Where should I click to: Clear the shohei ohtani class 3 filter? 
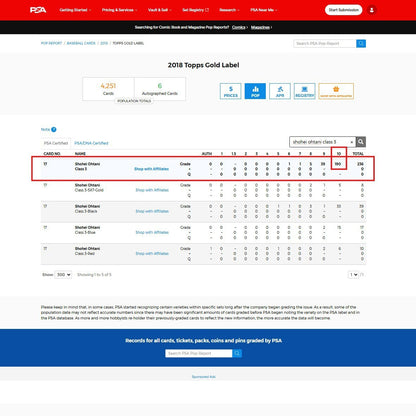[352, 142]
